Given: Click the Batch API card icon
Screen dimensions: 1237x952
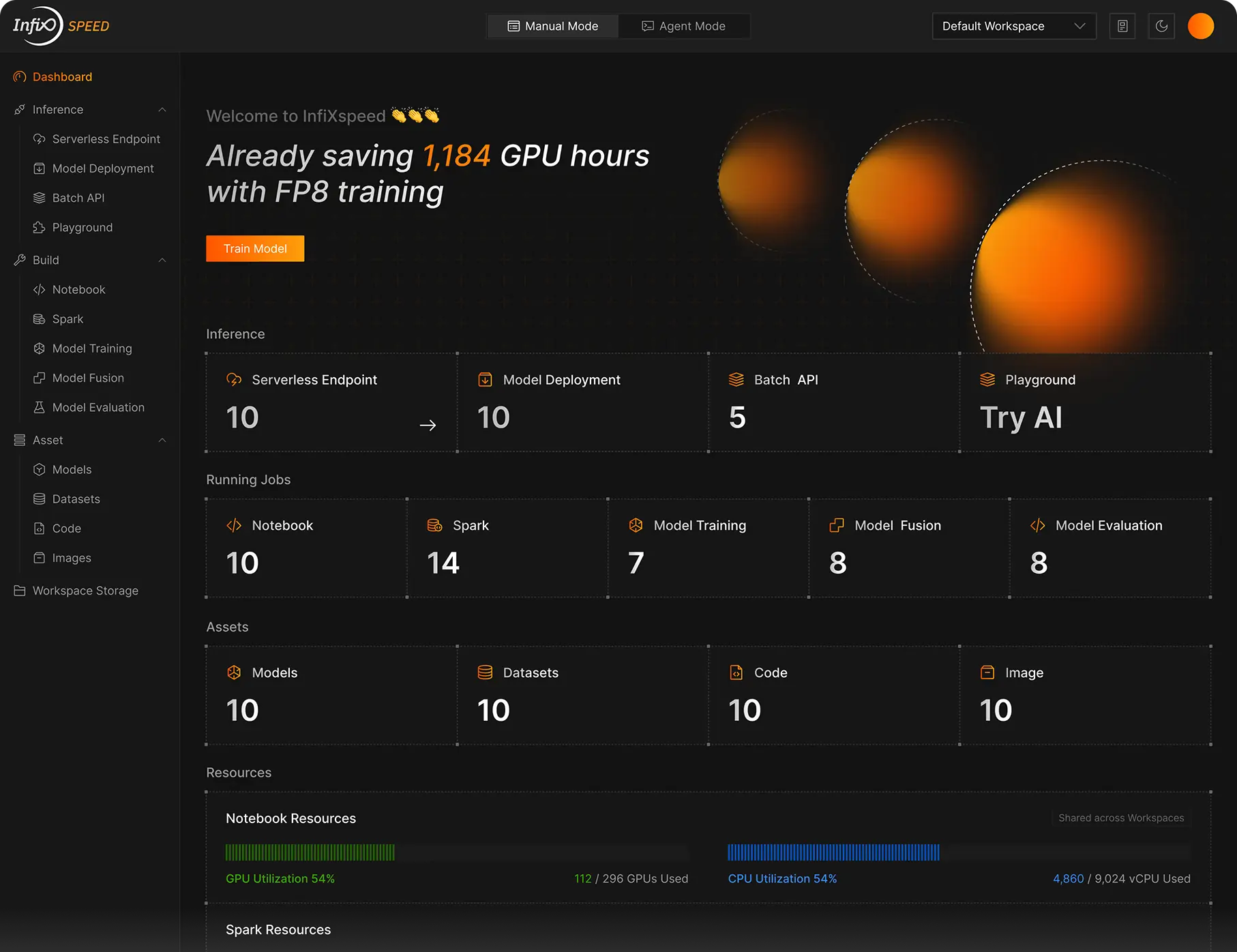Looking at the screenshot, I should (x=736, y=380).
